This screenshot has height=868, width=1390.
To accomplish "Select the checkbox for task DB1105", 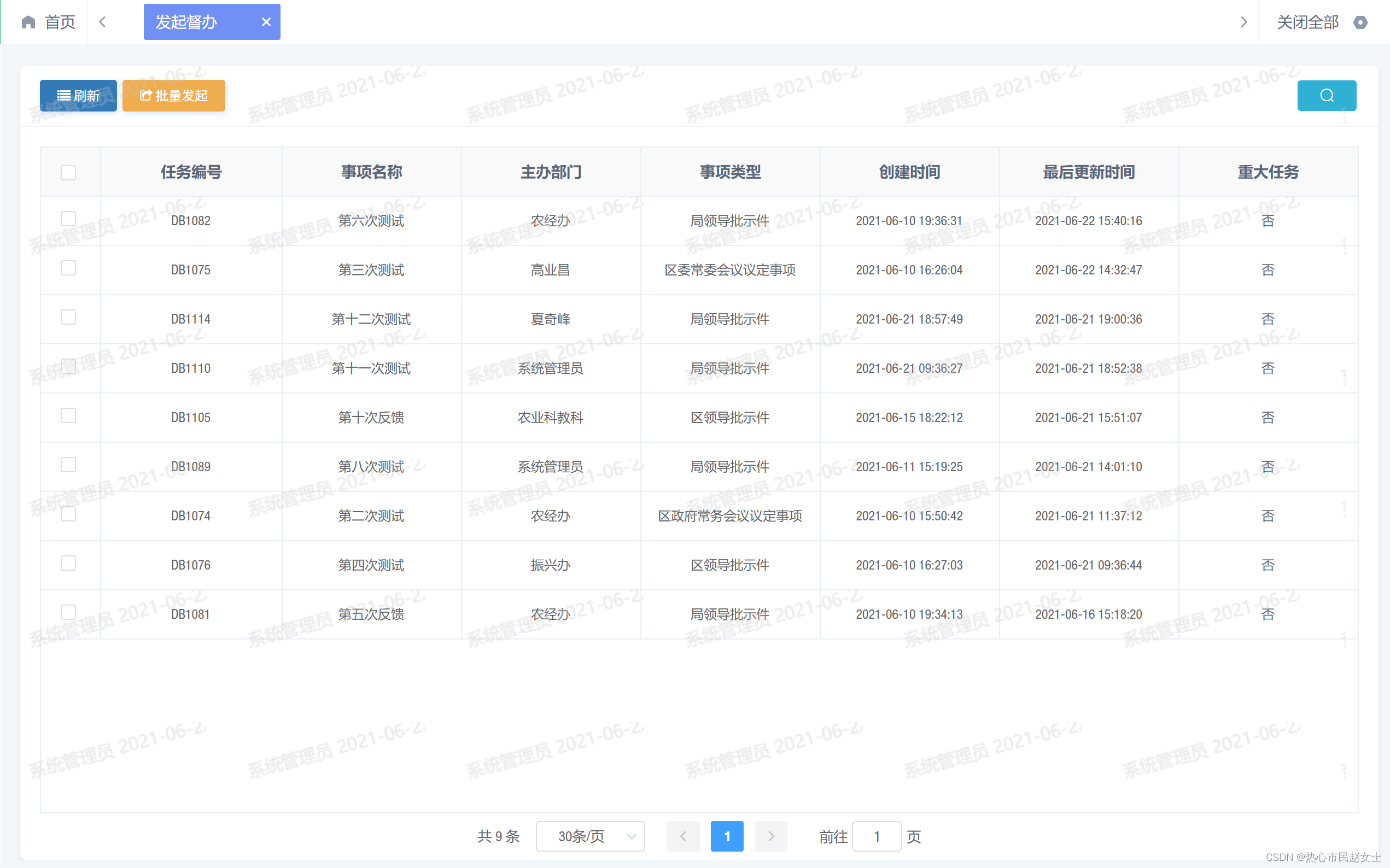I will pyautogui.click(x=68, y=415).
